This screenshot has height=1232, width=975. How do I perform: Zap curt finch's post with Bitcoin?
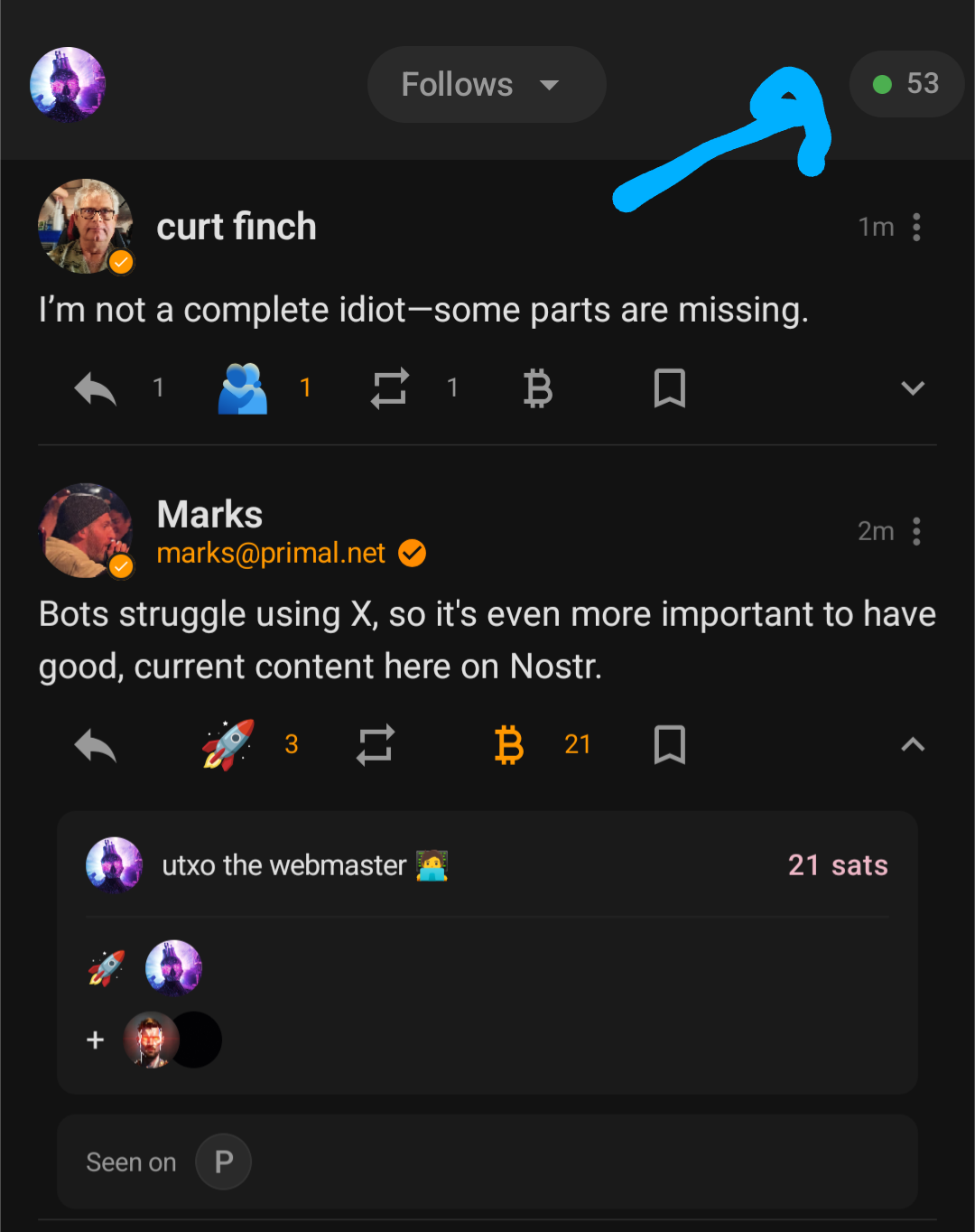(538, 388)
